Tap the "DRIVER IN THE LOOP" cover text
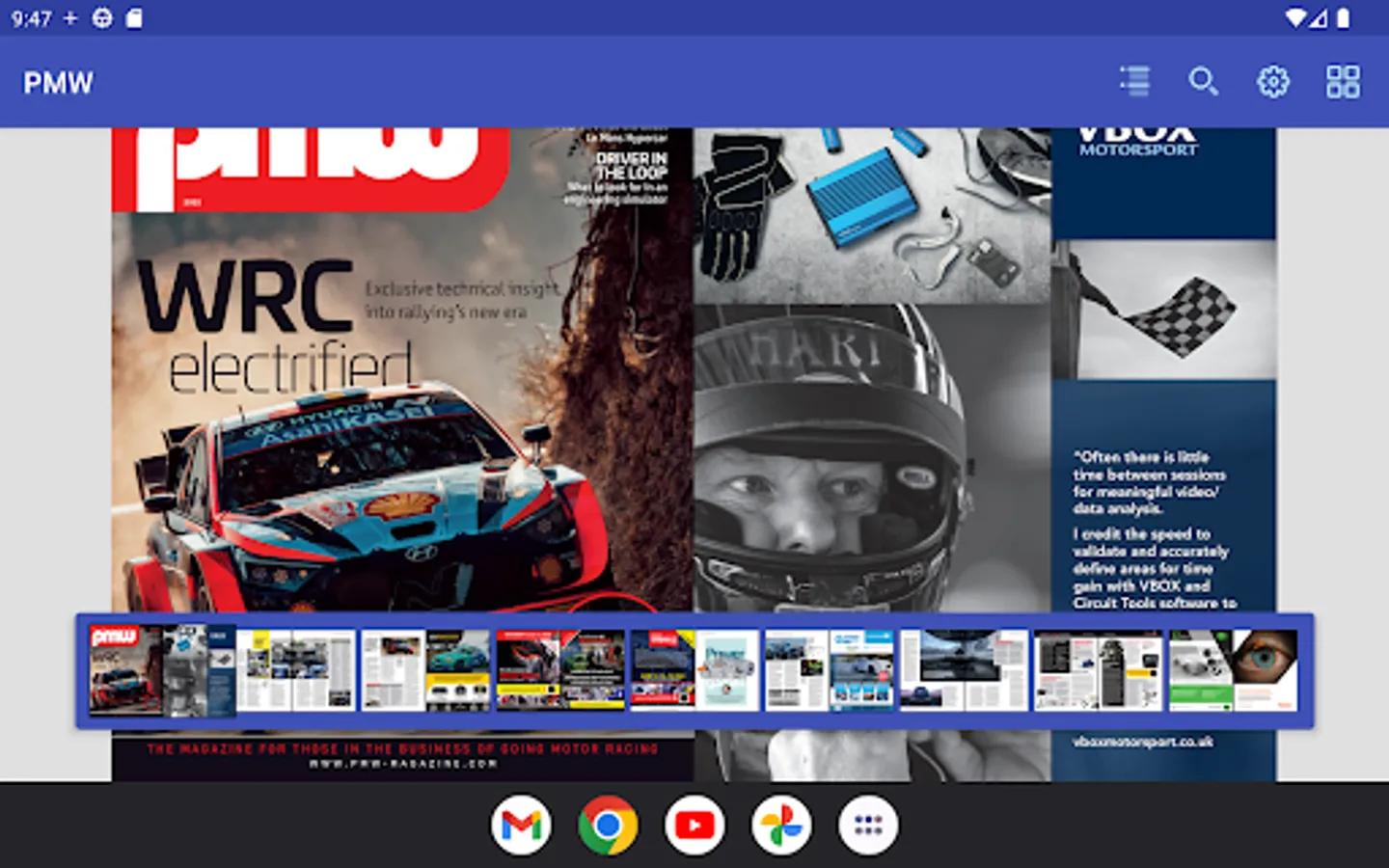 click(632, 165)
